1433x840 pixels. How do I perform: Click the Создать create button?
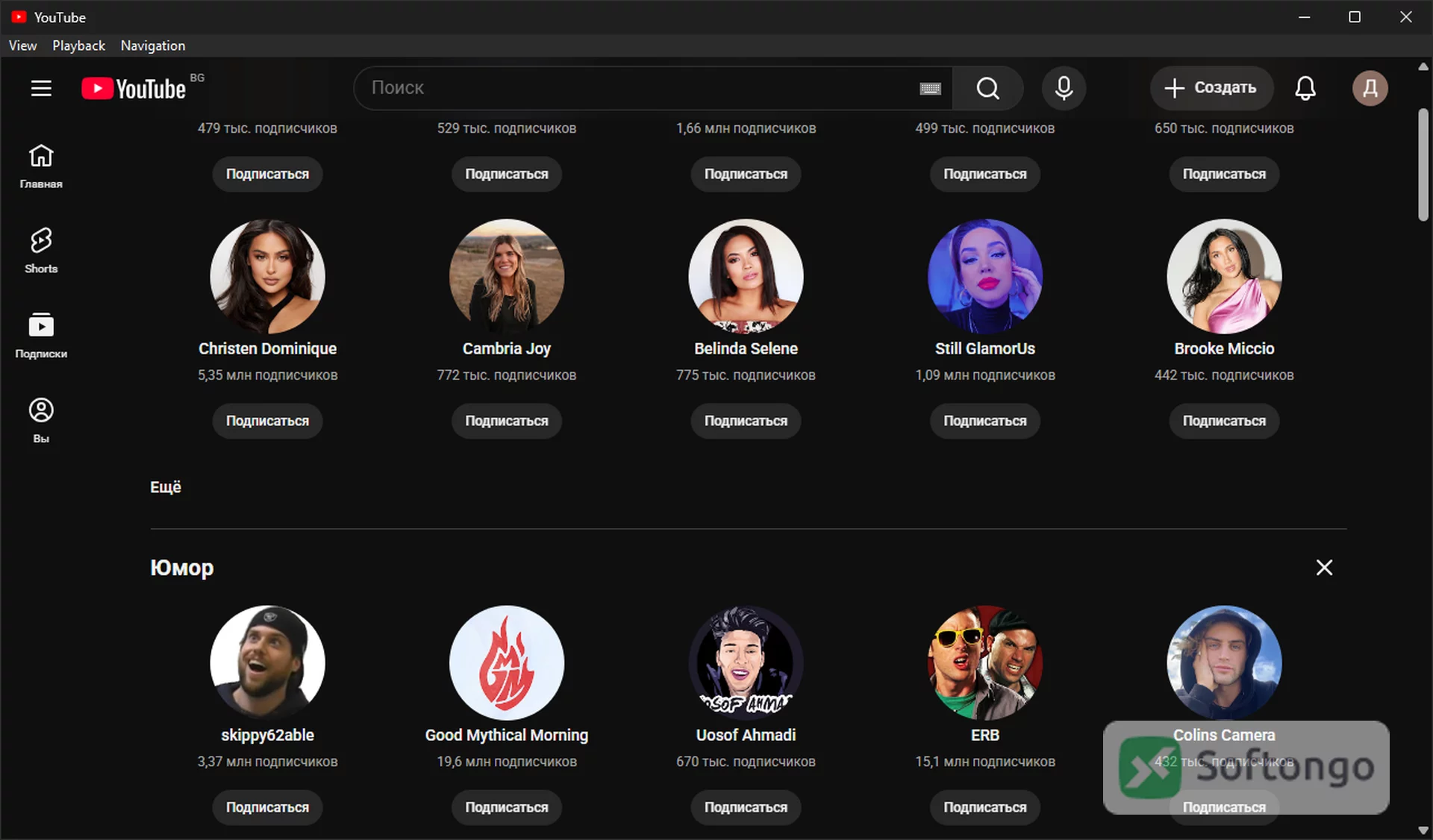[1211, 88]
